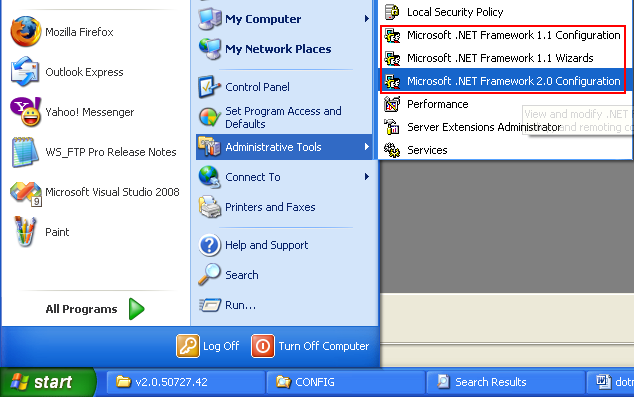Switch to the CONFIG taskbar window
This screenshot has height=397, width=634.
pyautogui.click(x=345, y=382)
